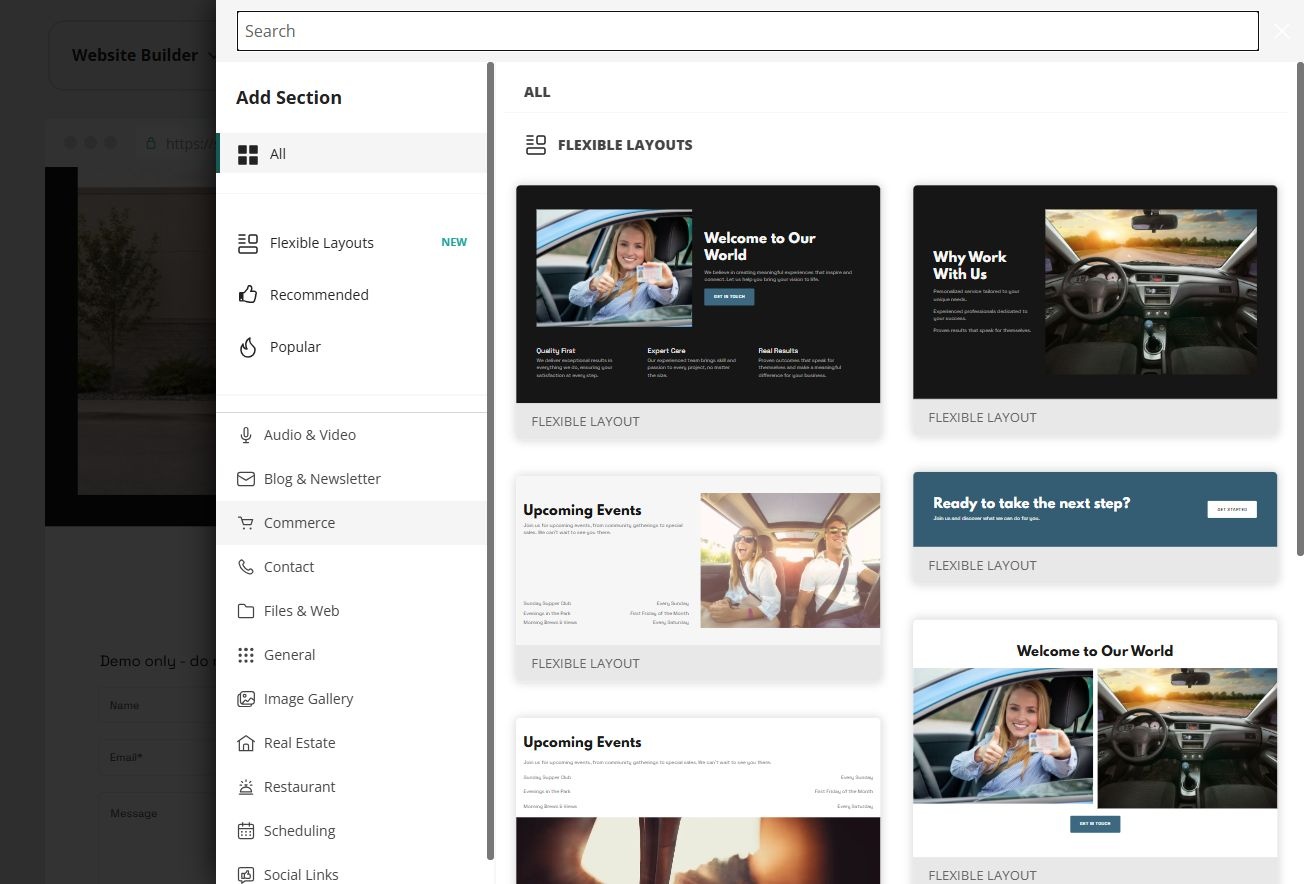Viewport: 1304px width, 884px height.
Task: Pick Upcoming Events layout with full-width list
Action: pos(698,800)
